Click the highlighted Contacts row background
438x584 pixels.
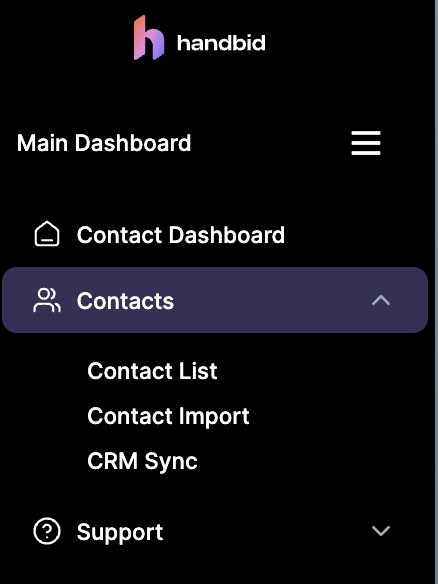tap(215, 300)
